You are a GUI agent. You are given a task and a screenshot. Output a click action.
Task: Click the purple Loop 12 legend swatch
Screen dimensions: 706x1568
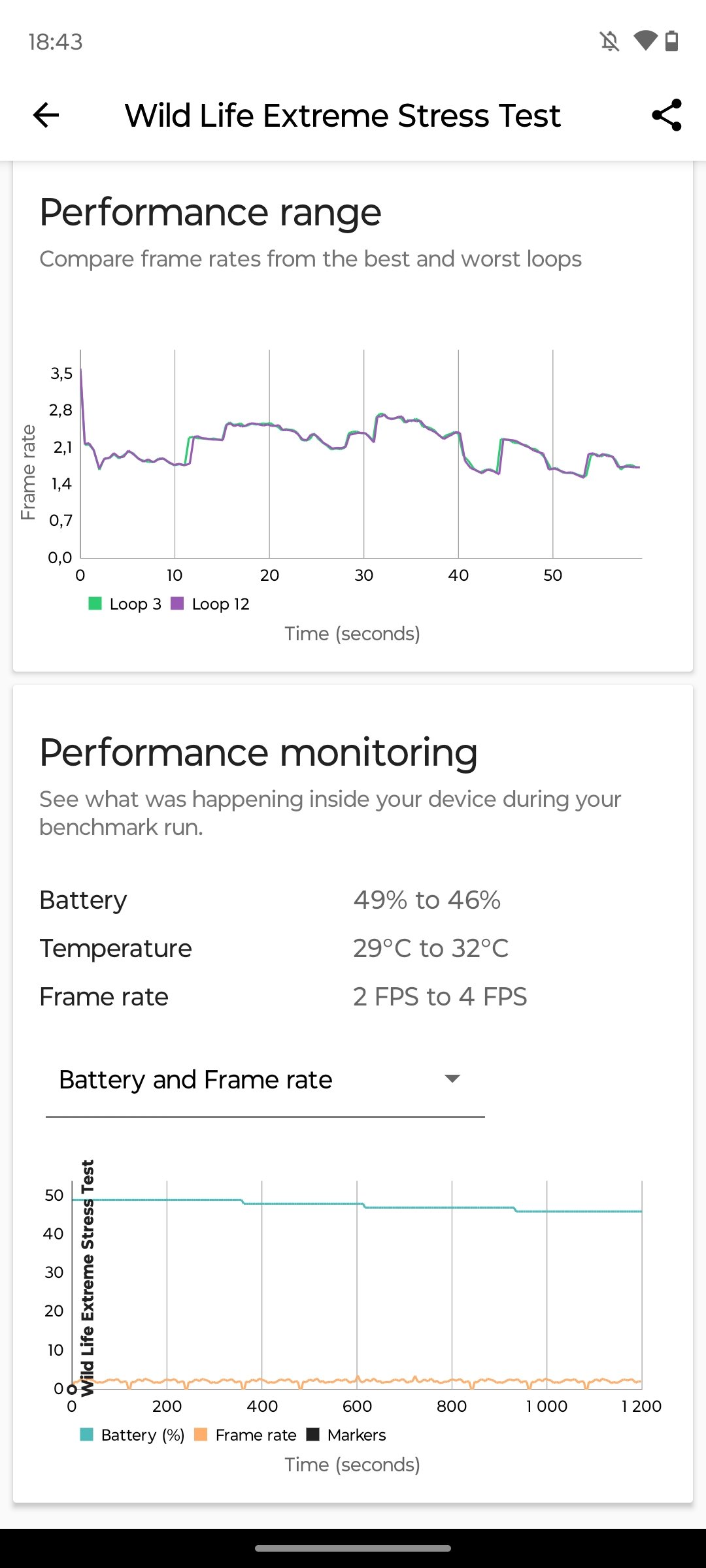click(x=177, y=604)
